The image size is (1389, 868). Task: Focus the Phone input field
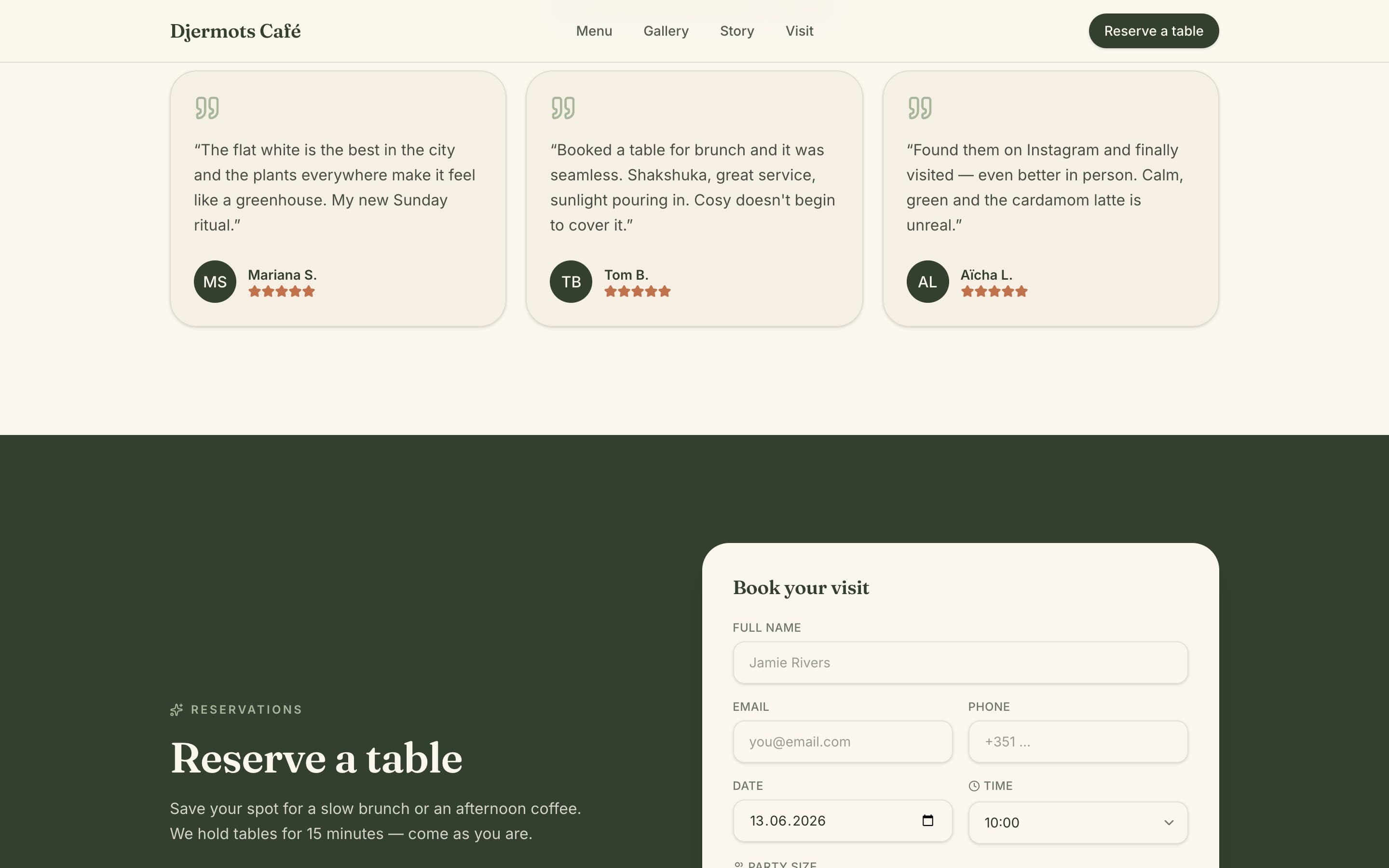click(1078, 742)
